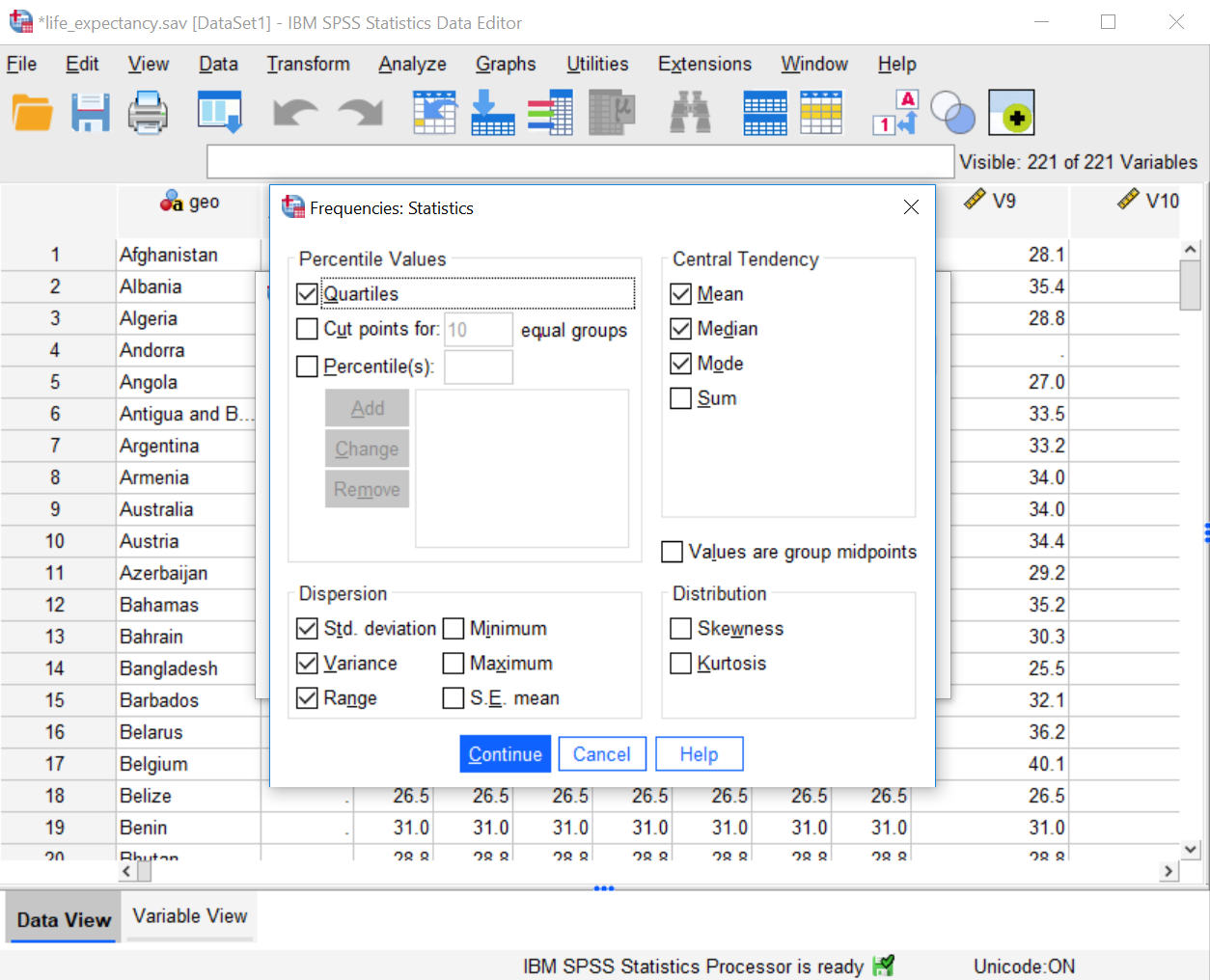Uncheck the Variance checkbox
Image resolution: width=1210 pixels, height=980 pixels.
click(307, 664)
